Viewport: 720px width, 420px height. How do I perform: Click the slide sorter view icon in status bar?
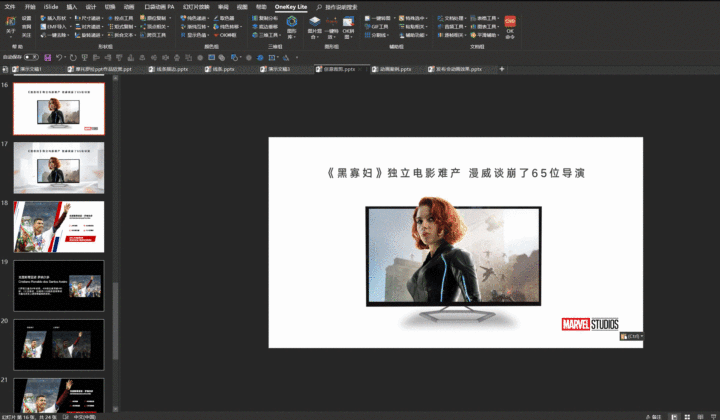[687, 417]
